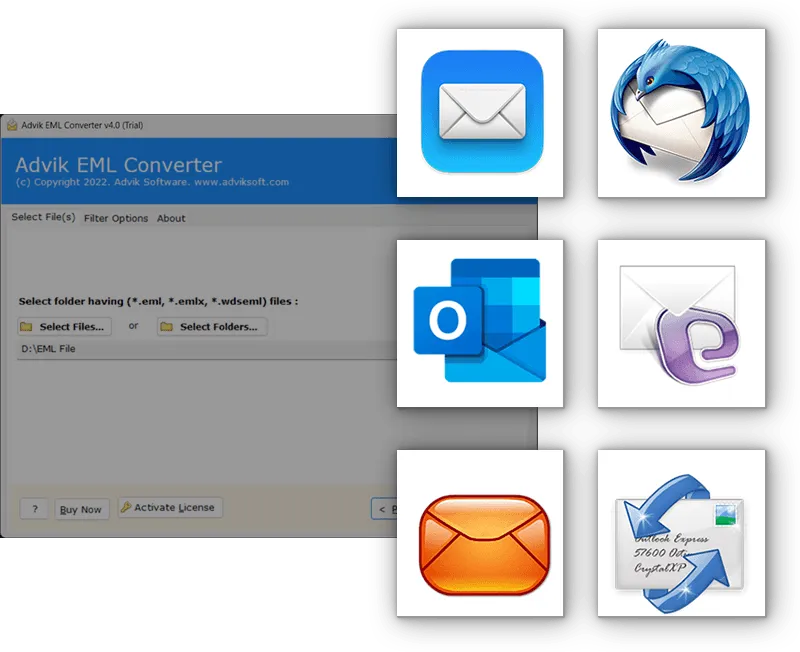Click the D:\EML File path field
800x652 pixels.
(x=207, y=349)
